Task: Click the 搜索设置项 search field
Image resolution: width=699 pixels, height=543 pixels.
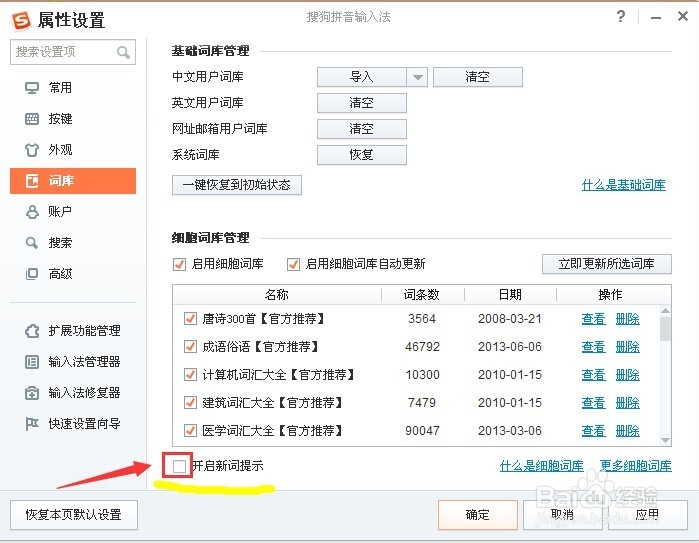Action: click(x=73, y=52)
